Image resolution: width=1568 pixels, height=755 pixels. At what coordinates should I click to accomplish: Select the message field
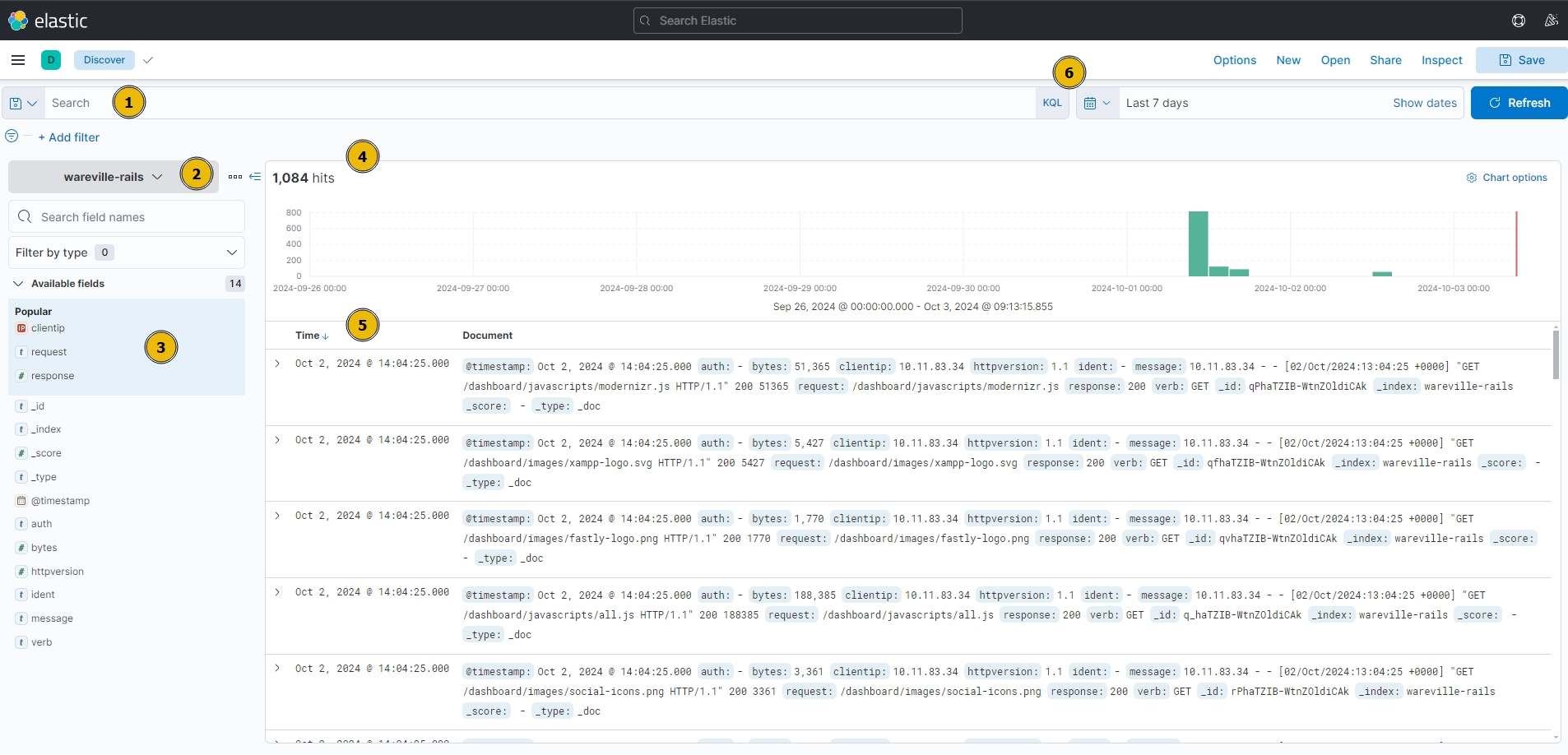click(52, 618)
